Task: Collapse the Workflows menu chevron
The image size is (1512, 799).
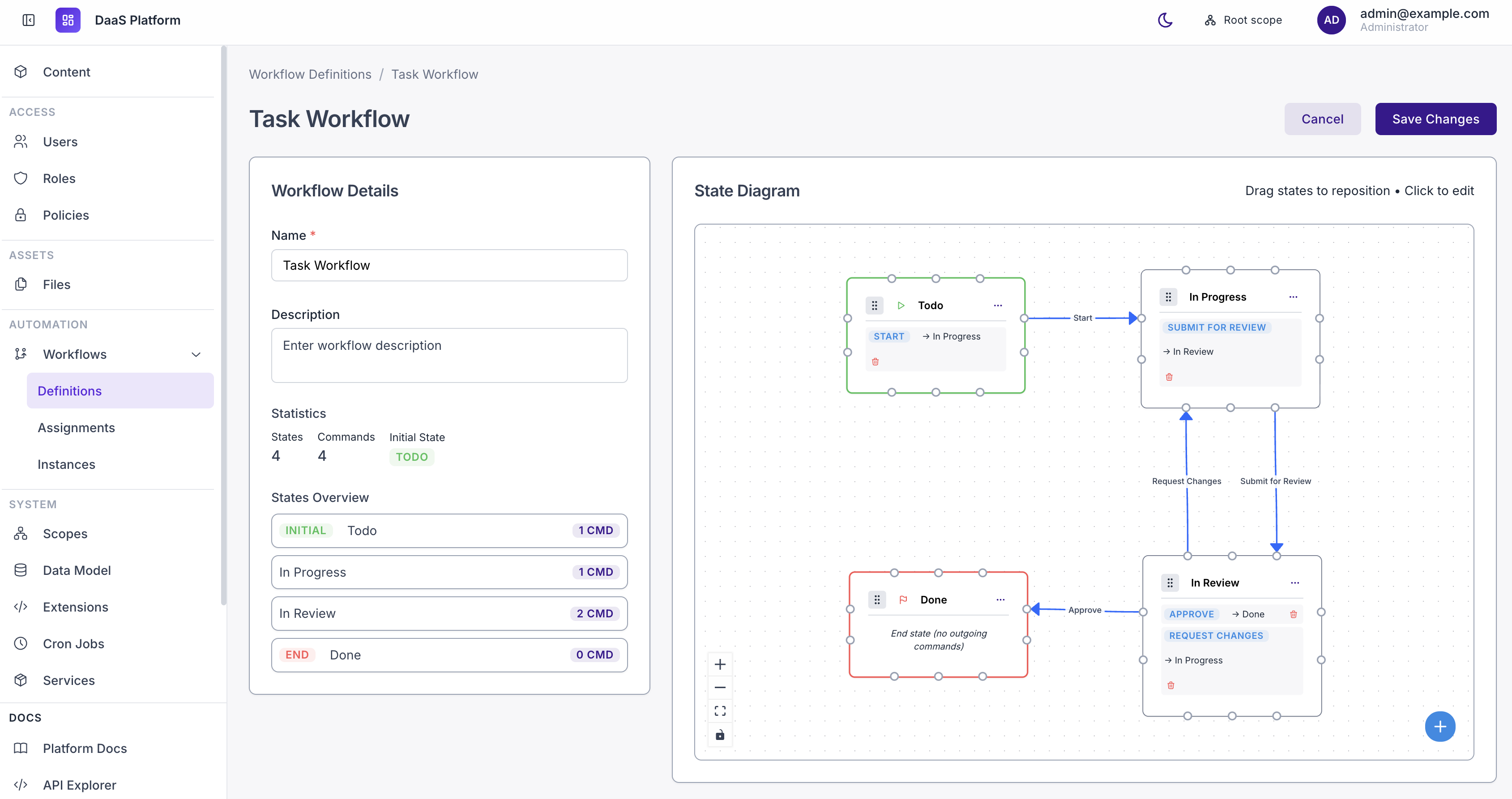Action: [196, 354]
